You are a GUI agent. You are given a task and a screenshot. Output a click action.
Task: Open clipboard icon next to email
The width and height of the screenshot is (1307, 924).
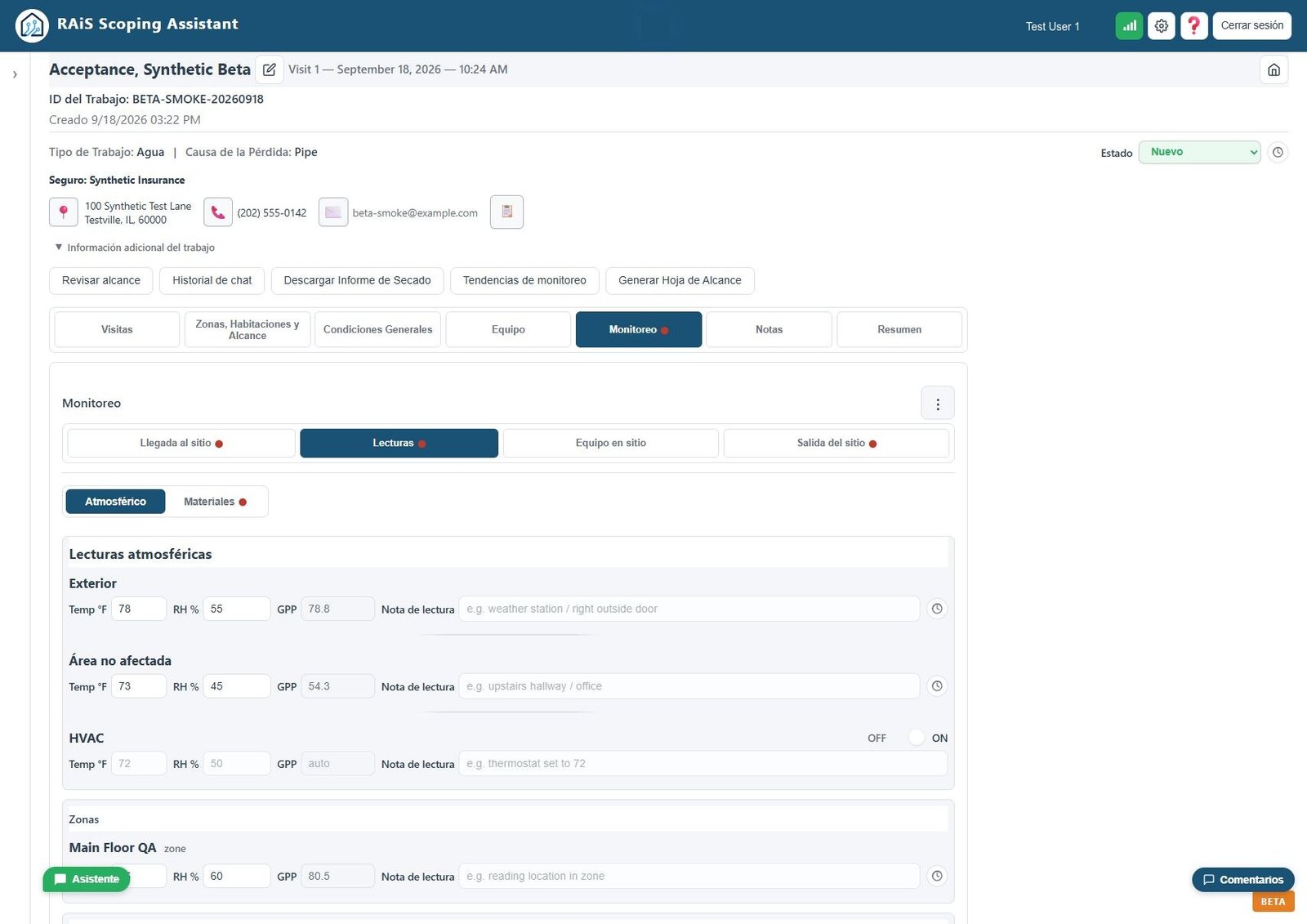(x=506, y=212)
